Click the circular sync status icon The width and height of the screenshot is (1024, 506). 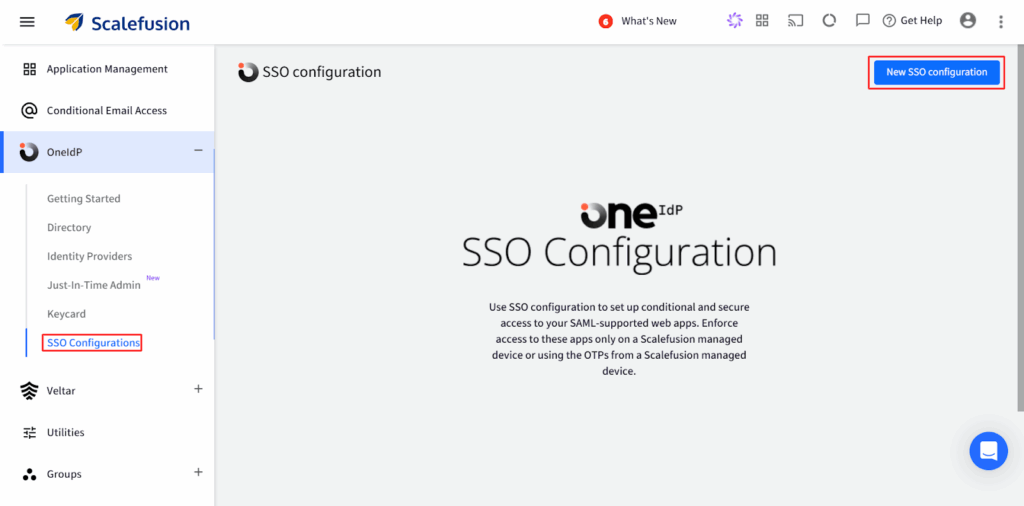point(828,21)
